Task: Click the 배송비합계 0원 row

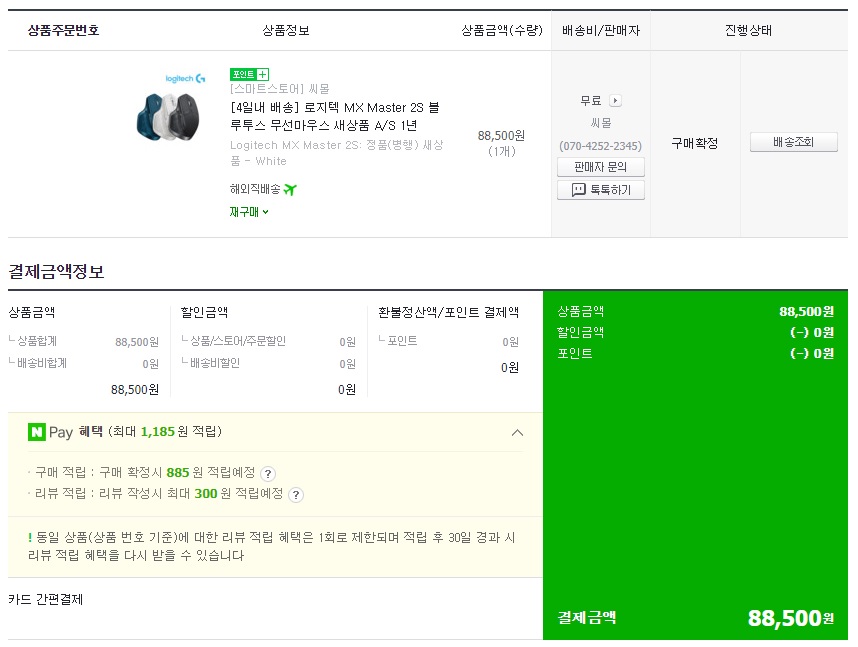Action: (84, 363)
